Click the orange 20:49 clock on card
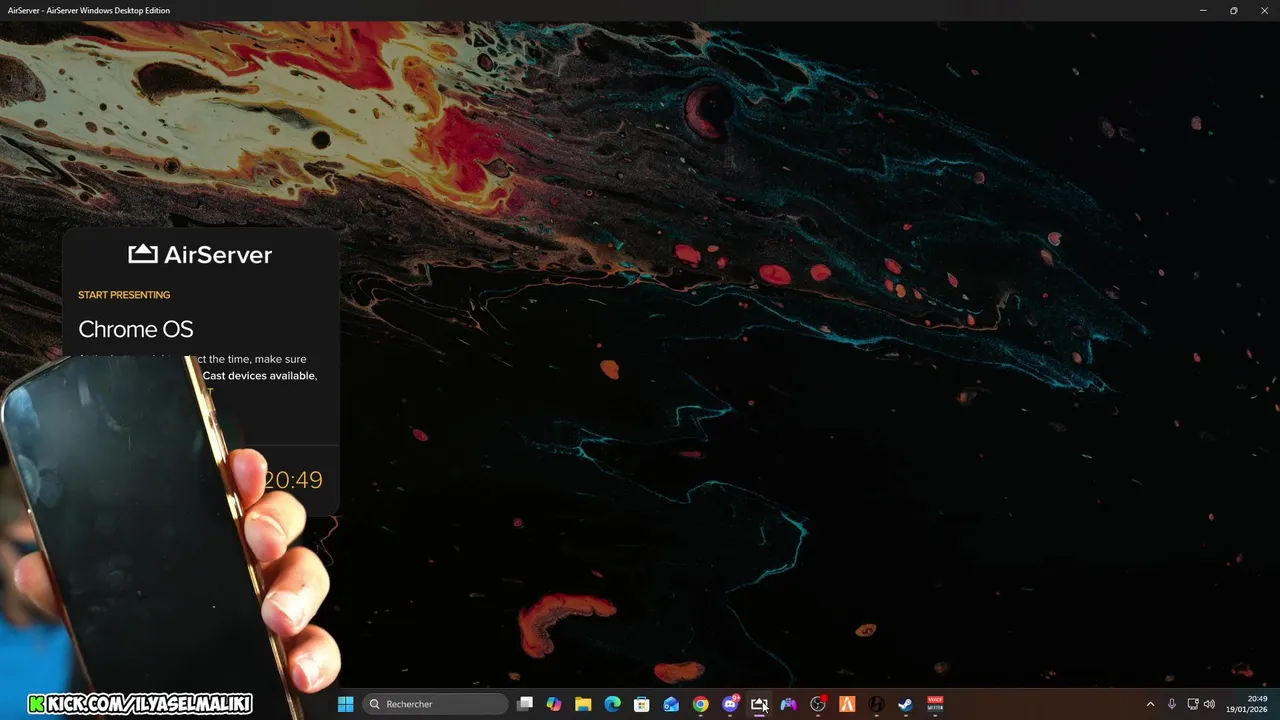The width and height of the screenshot is (1280, 720). (293, 480)
